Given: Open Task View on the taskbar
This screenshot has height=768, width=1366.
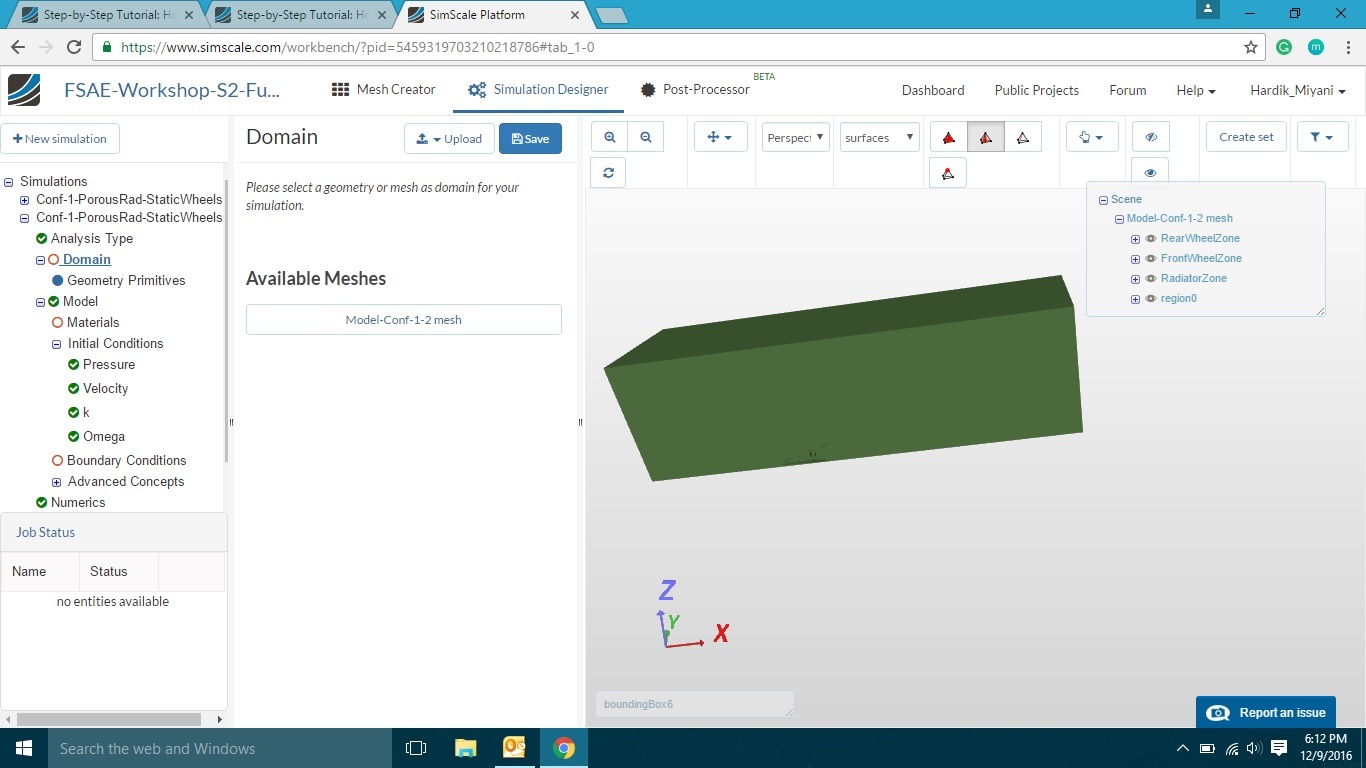Looking at the screenshot, I should (416, 748).
